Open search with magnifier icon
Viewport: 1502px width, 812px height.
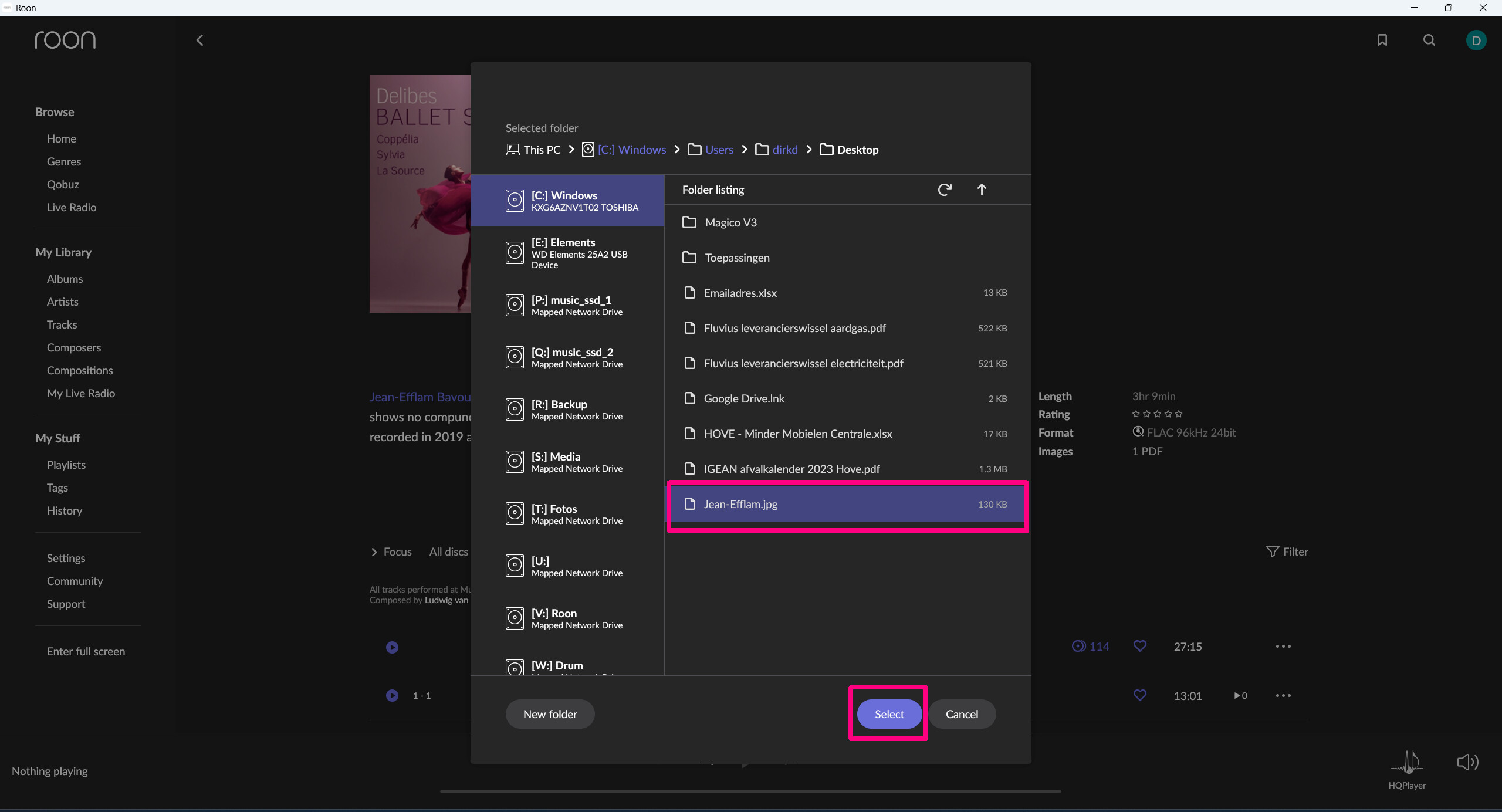1429,40
